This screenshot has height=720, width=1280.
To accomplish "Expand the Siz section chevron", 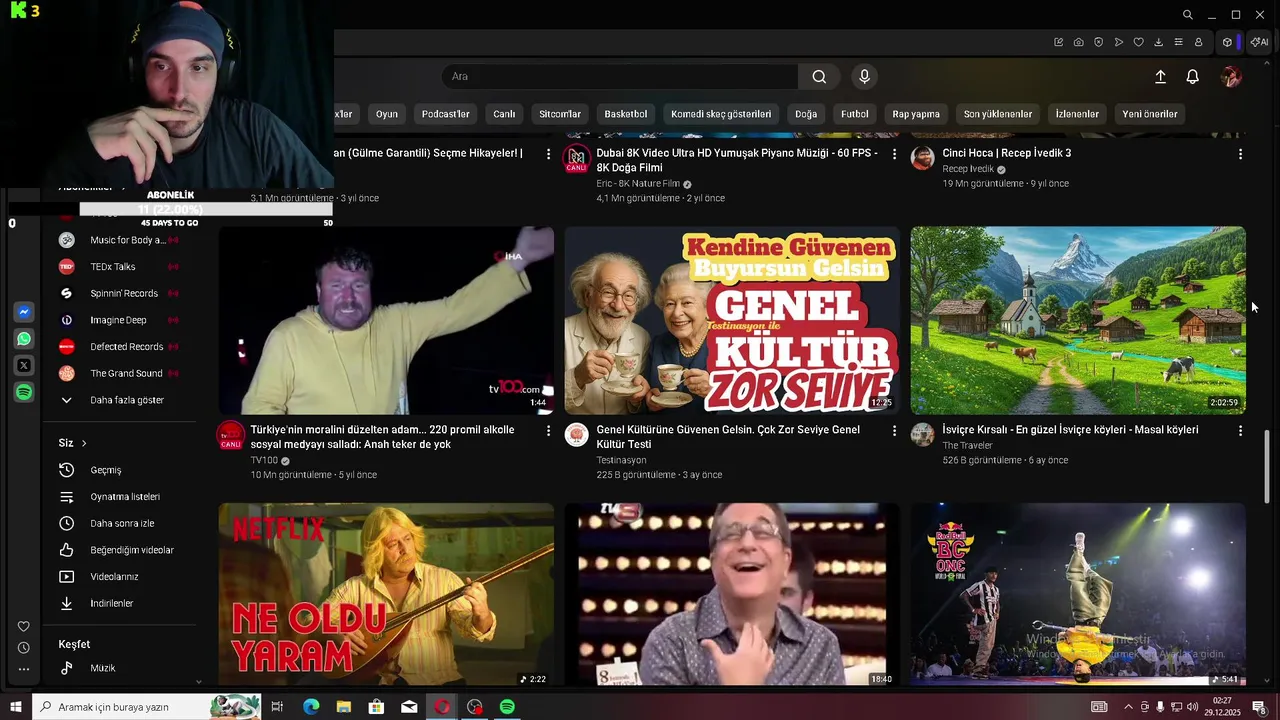I will pyautogui.click(x=84, y=443).
